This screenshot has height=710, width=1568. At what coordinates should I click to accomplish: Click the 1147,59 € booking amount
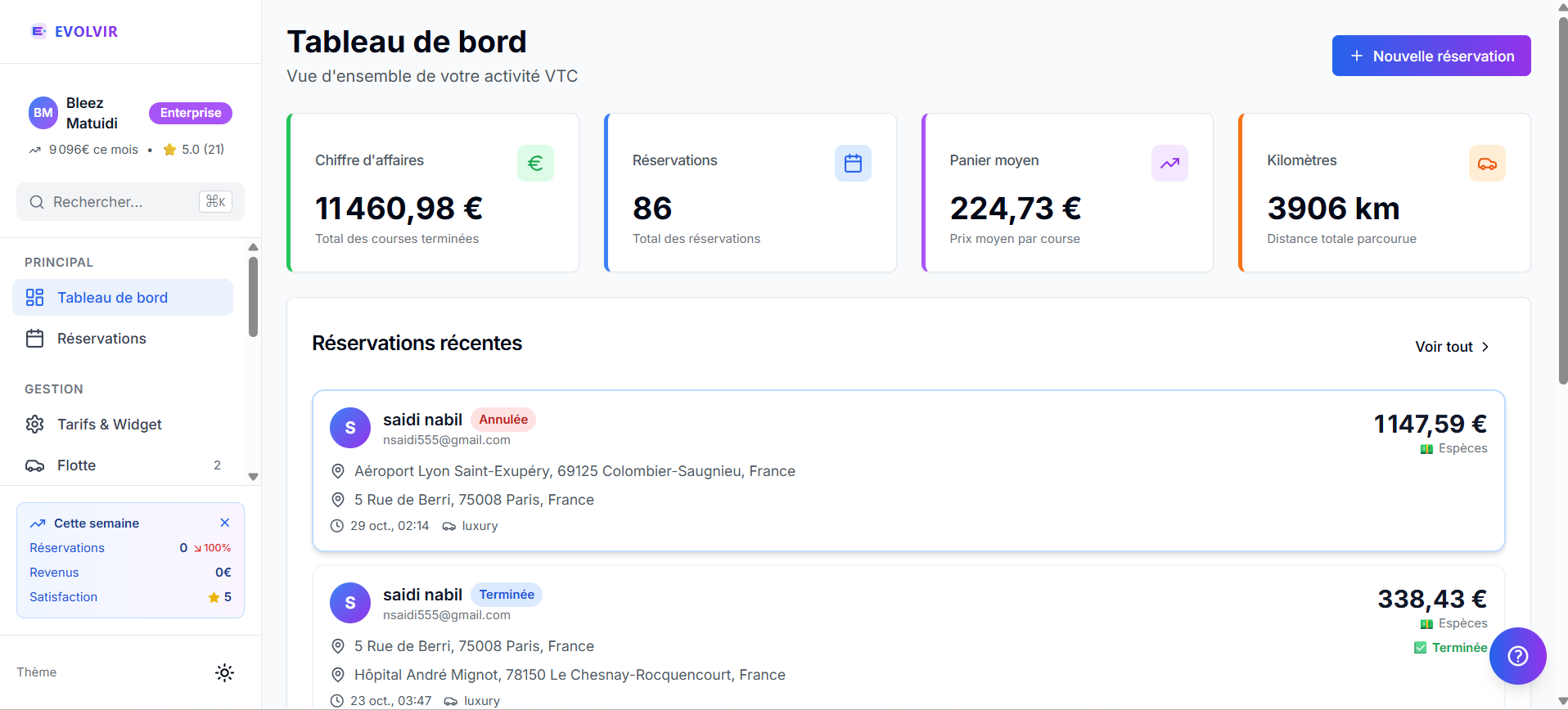pos(1431,424)
